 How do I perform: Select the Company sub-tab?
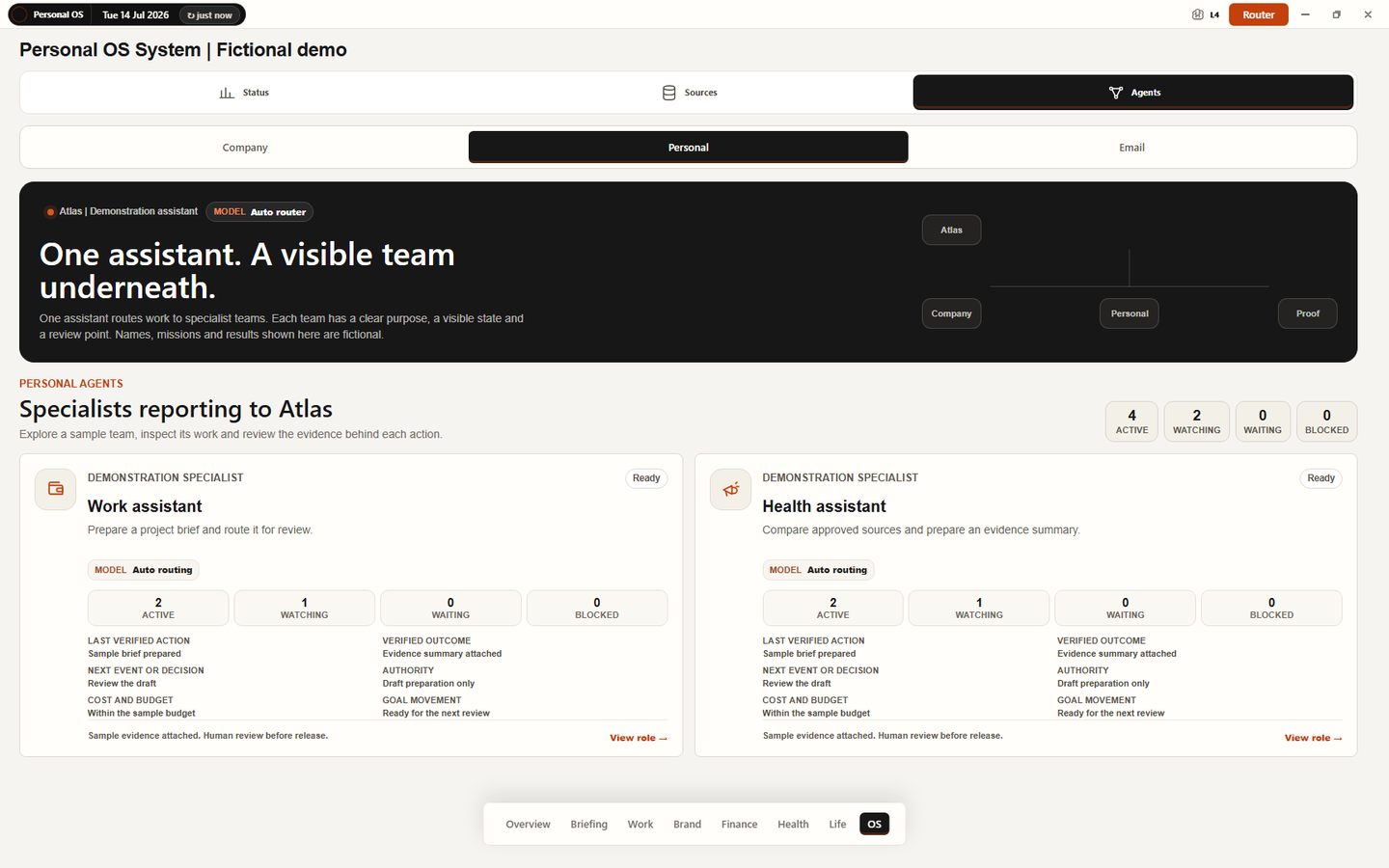coord(245,148)
